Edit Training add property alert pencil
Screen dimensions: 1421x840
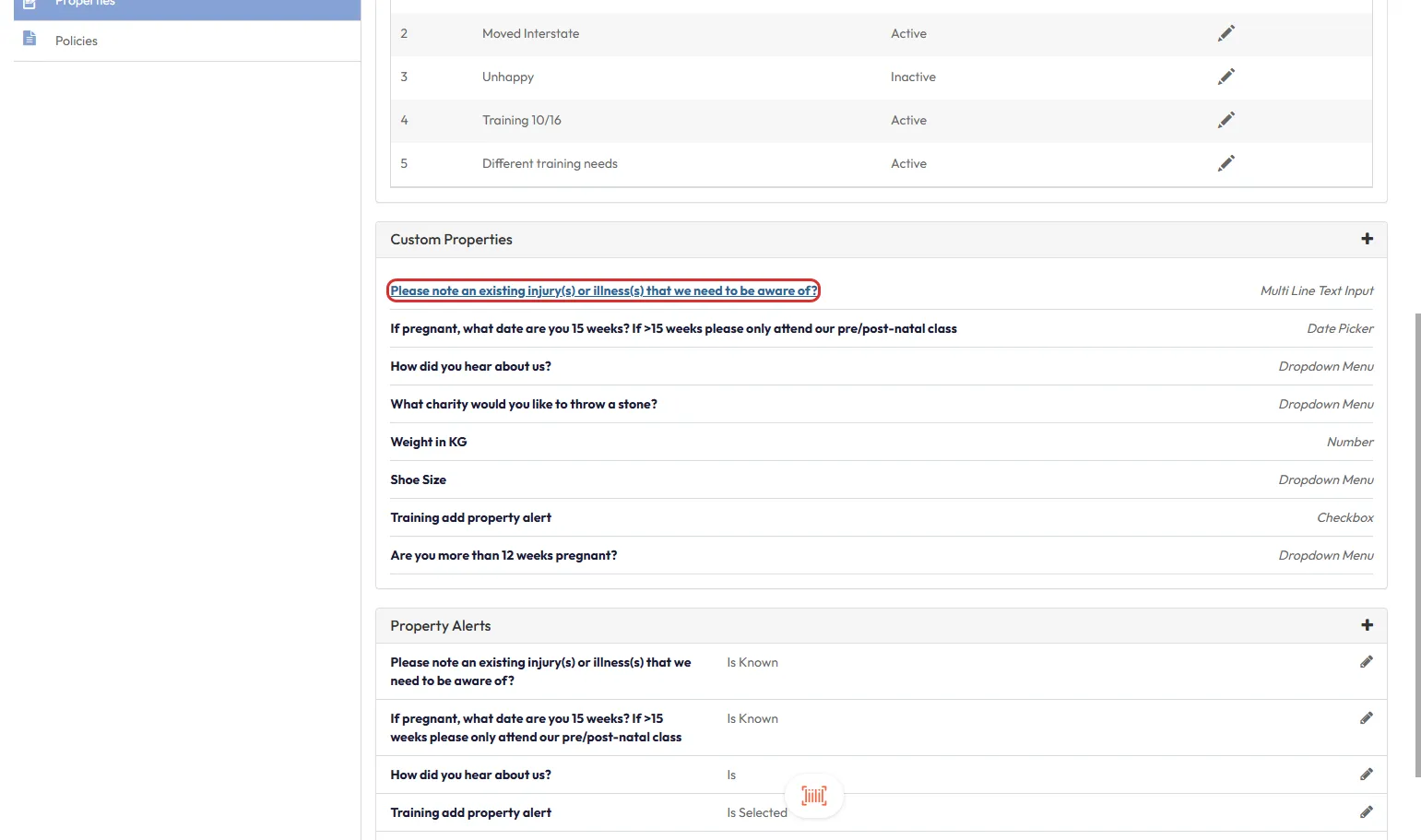tap(1366, 812)
